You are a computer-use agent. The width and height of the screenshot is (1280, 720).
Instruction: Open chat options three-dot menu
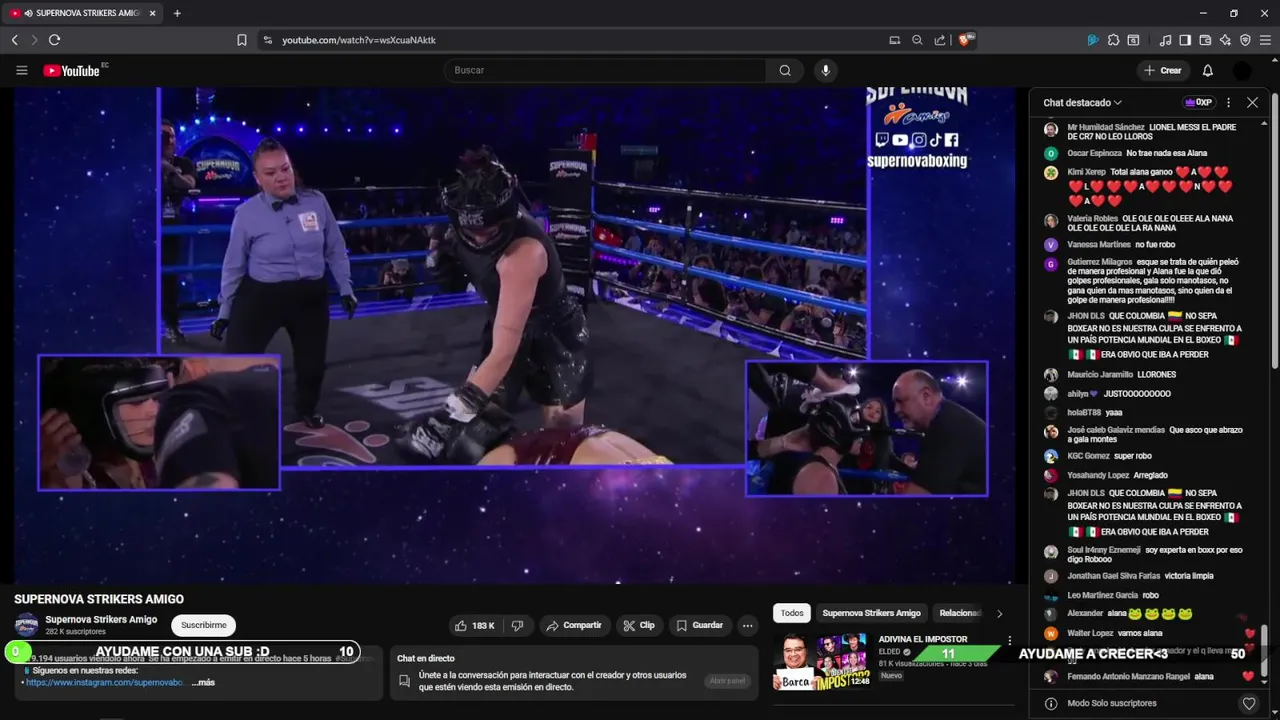1228,102
